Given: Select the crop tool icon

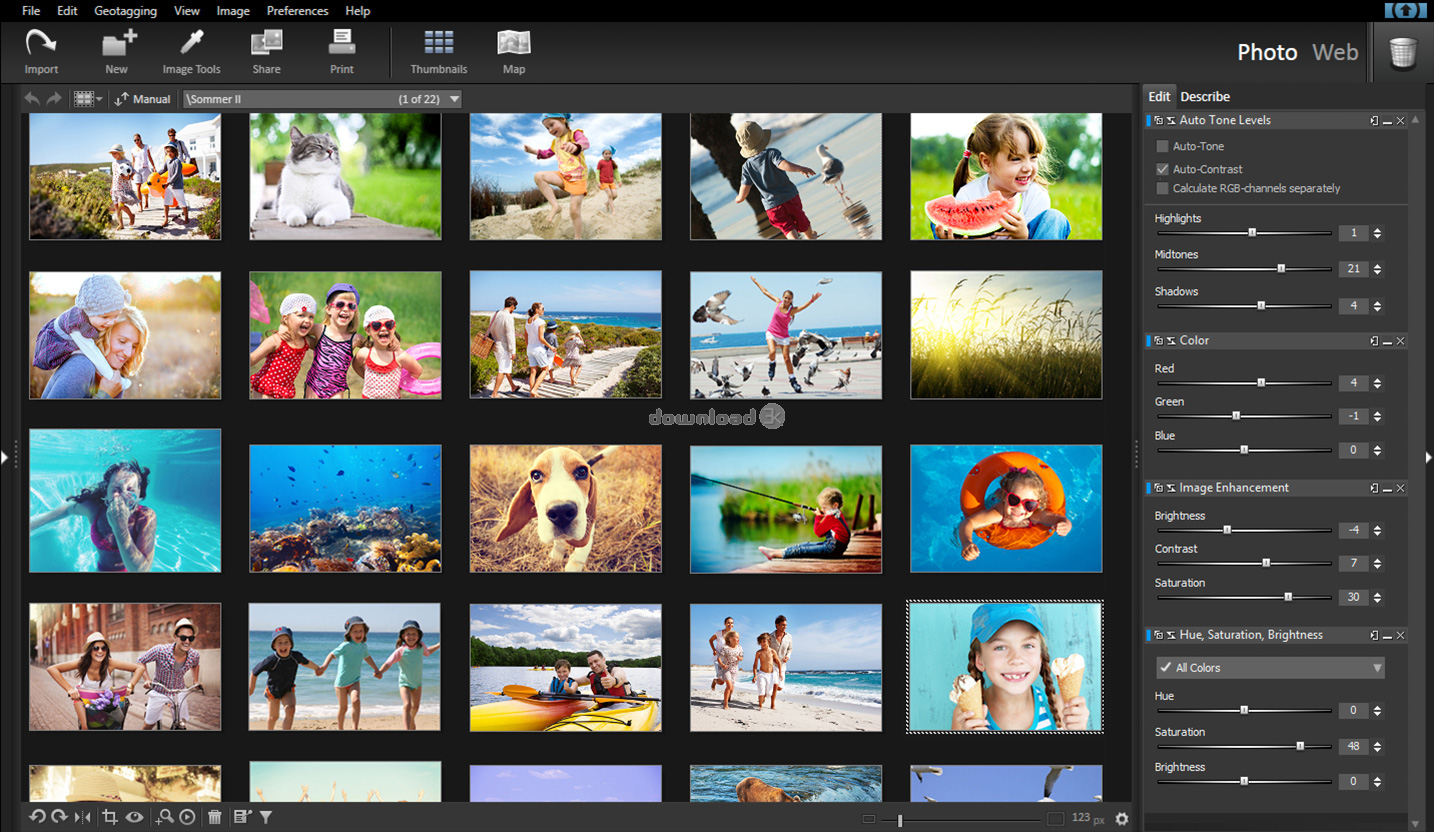Looking at the screenshot, I should pos(110,817).
